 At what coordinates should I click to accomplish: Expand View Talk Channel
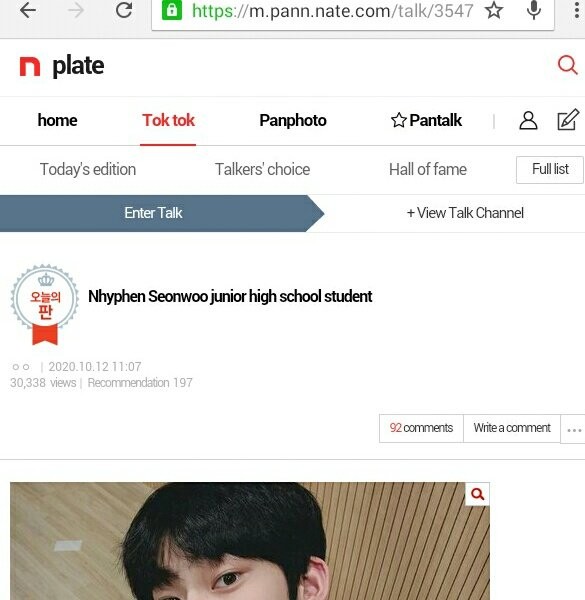(465, 213)
